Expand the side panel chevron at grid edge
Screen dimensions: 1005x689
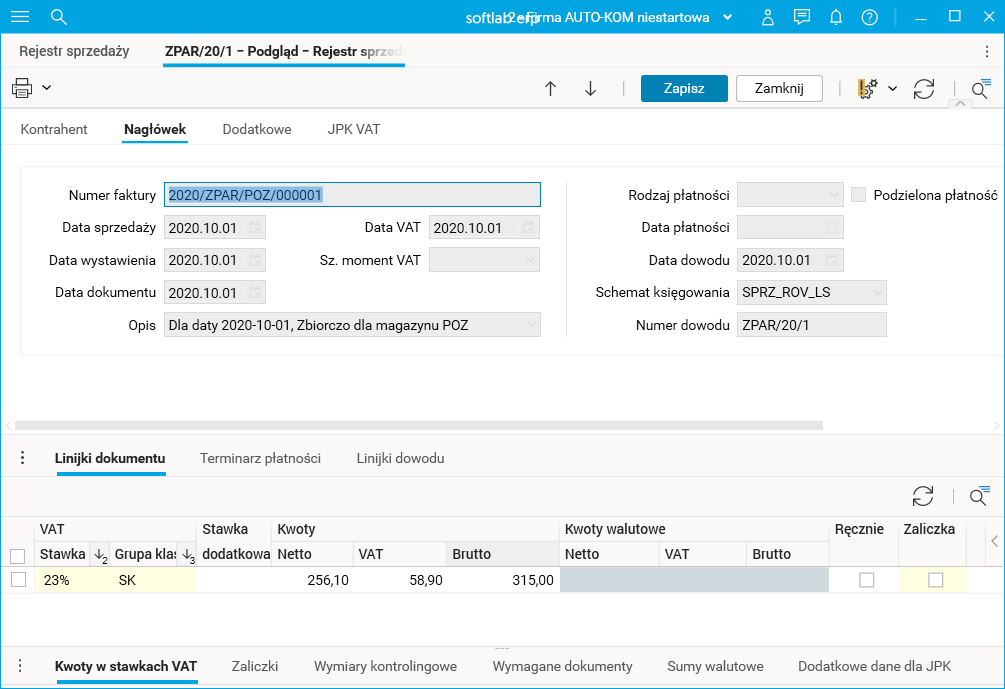pyautogui.click(x=995, y=542)
